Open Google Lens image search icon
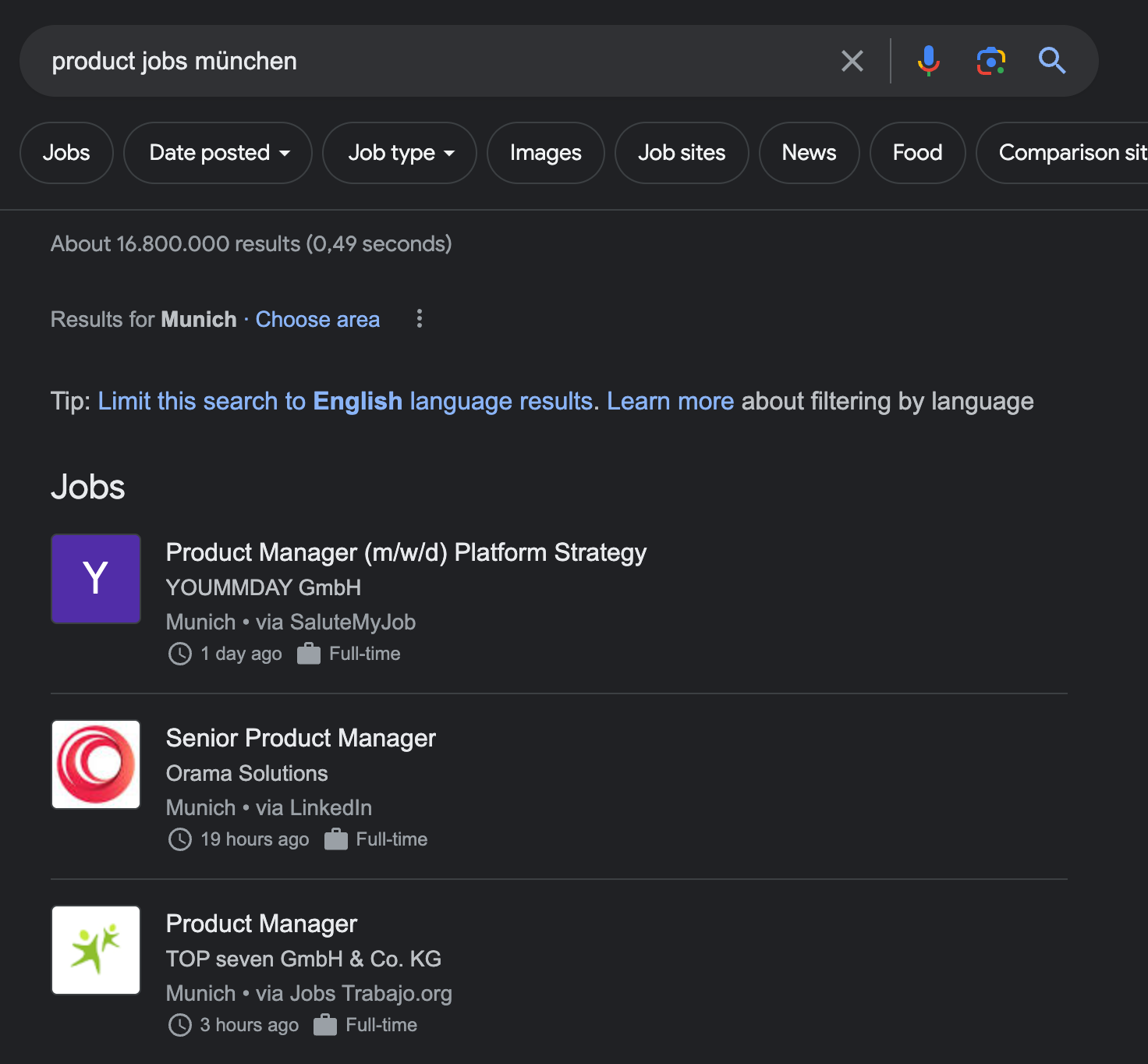This screenshot has height=1064, width=1148. pyautogui.click(x=990, y=61)
